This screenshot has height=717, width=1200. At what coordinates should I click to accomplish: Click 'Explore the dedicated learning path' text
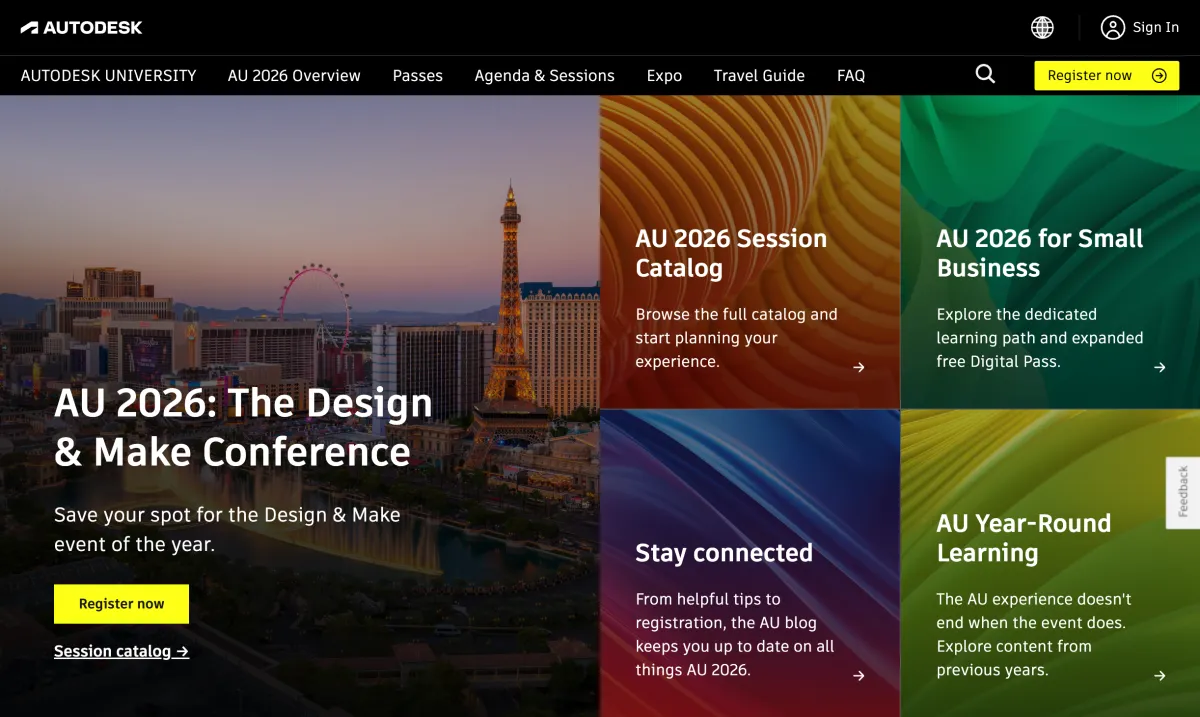(1040, 338)
